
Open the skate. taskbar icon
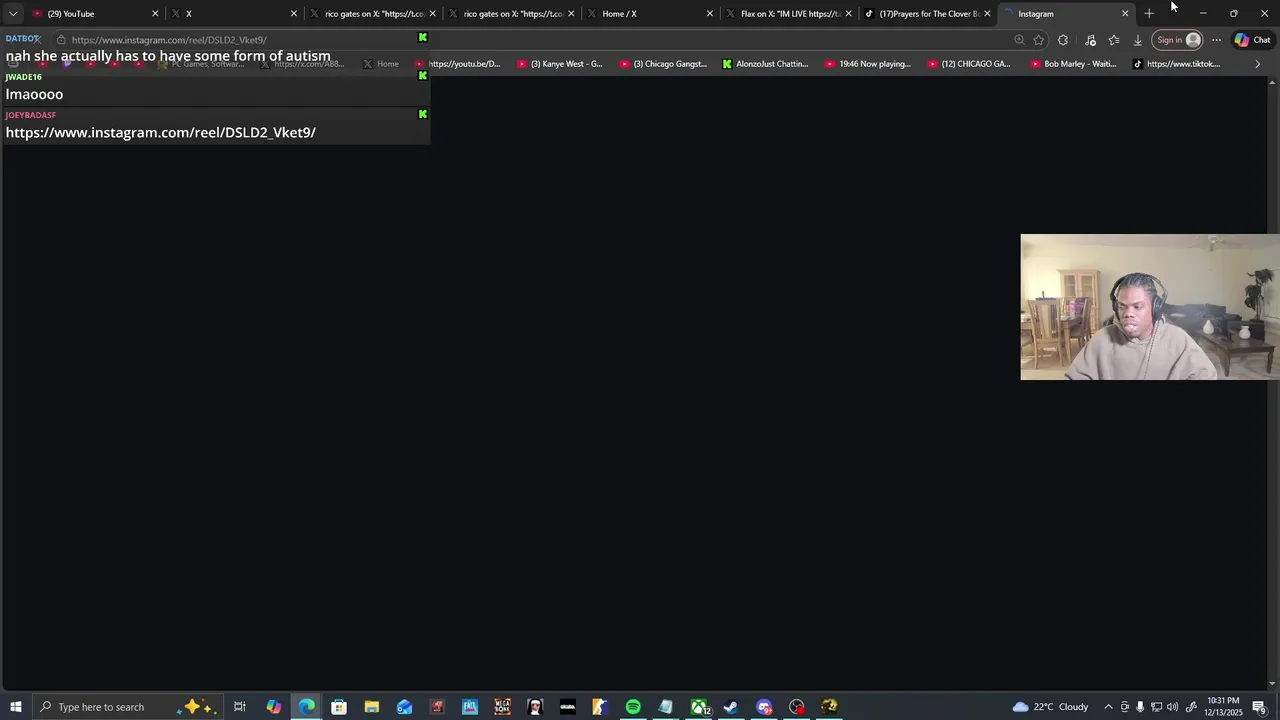click(568, 707)
